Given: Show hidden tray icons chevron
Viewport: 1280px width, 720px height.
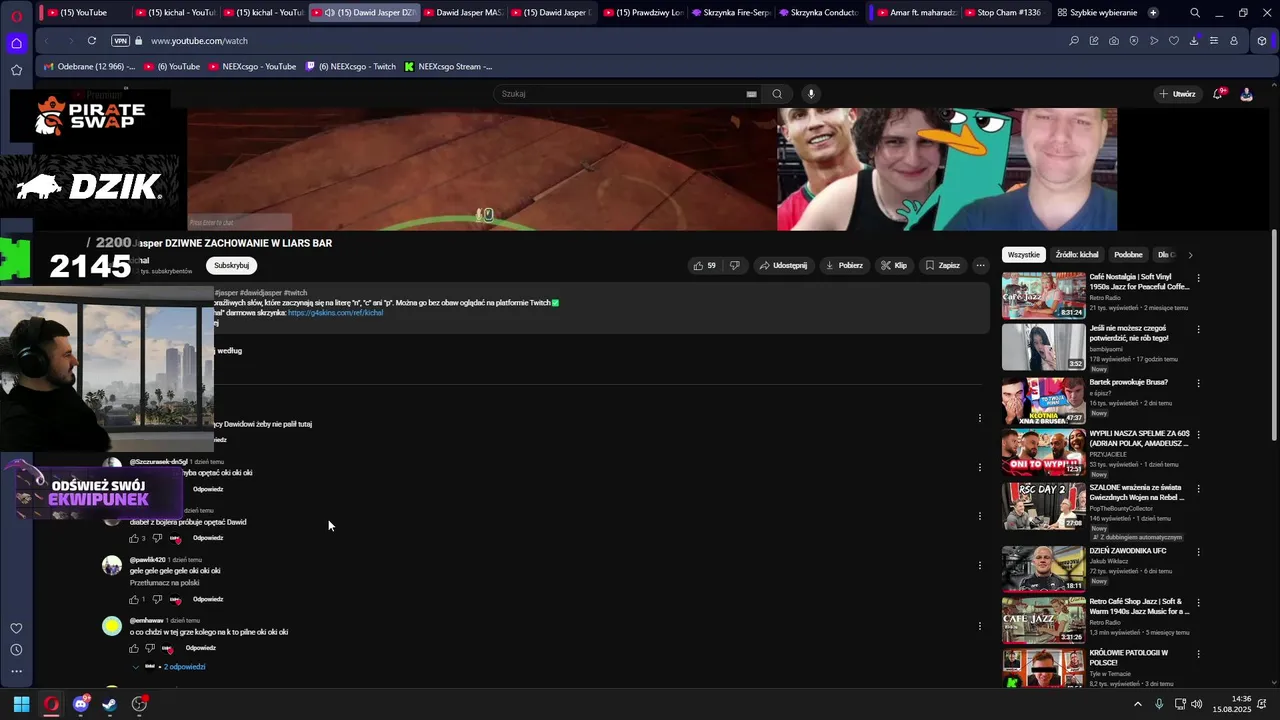Looking at the screenshot, I should click(1137, 704).
